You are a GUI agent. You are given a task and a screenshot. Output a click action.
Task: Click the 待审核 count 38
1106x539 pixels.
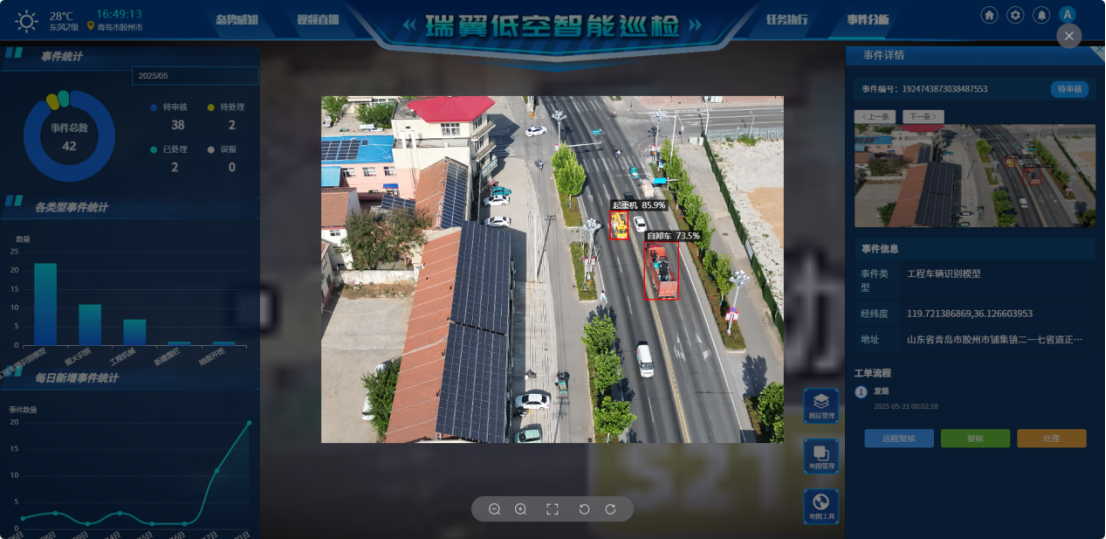tap(178, 125)
